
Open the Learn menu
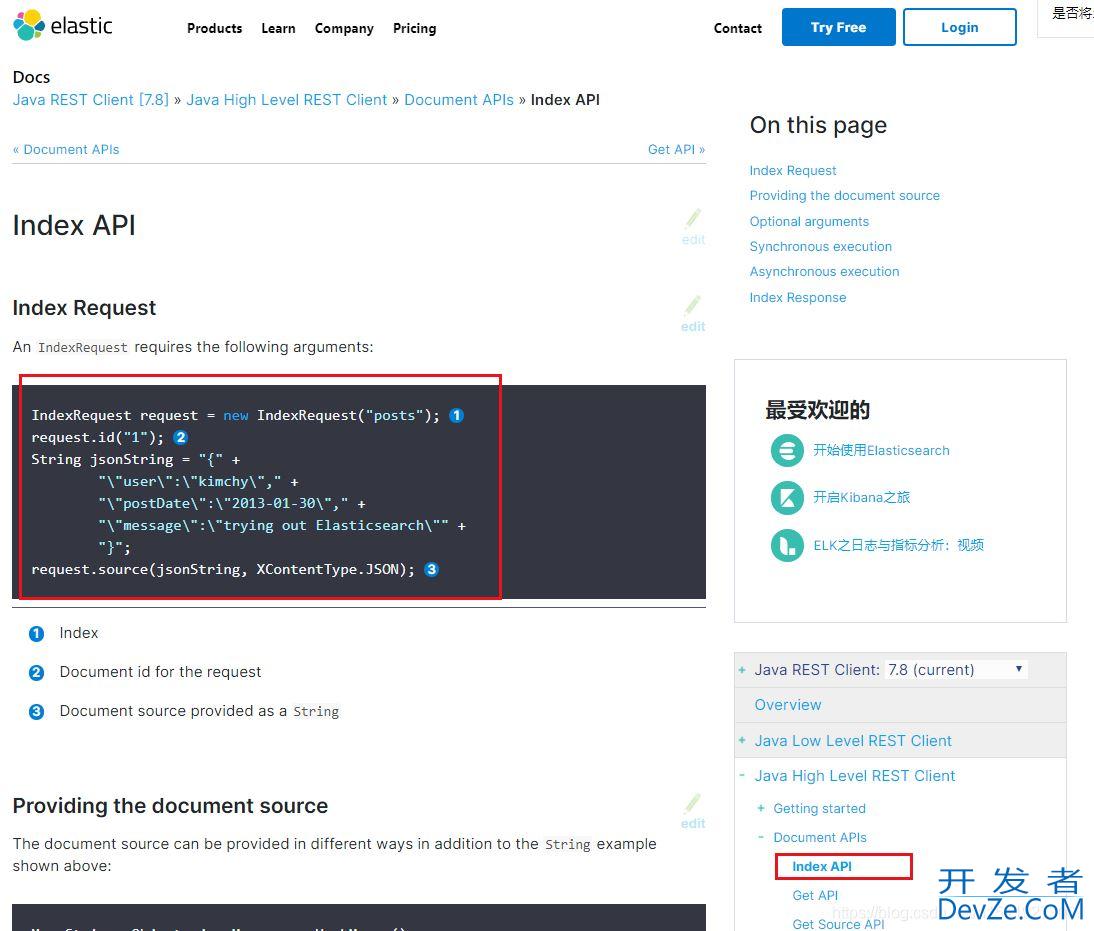(x=278, y=29)
